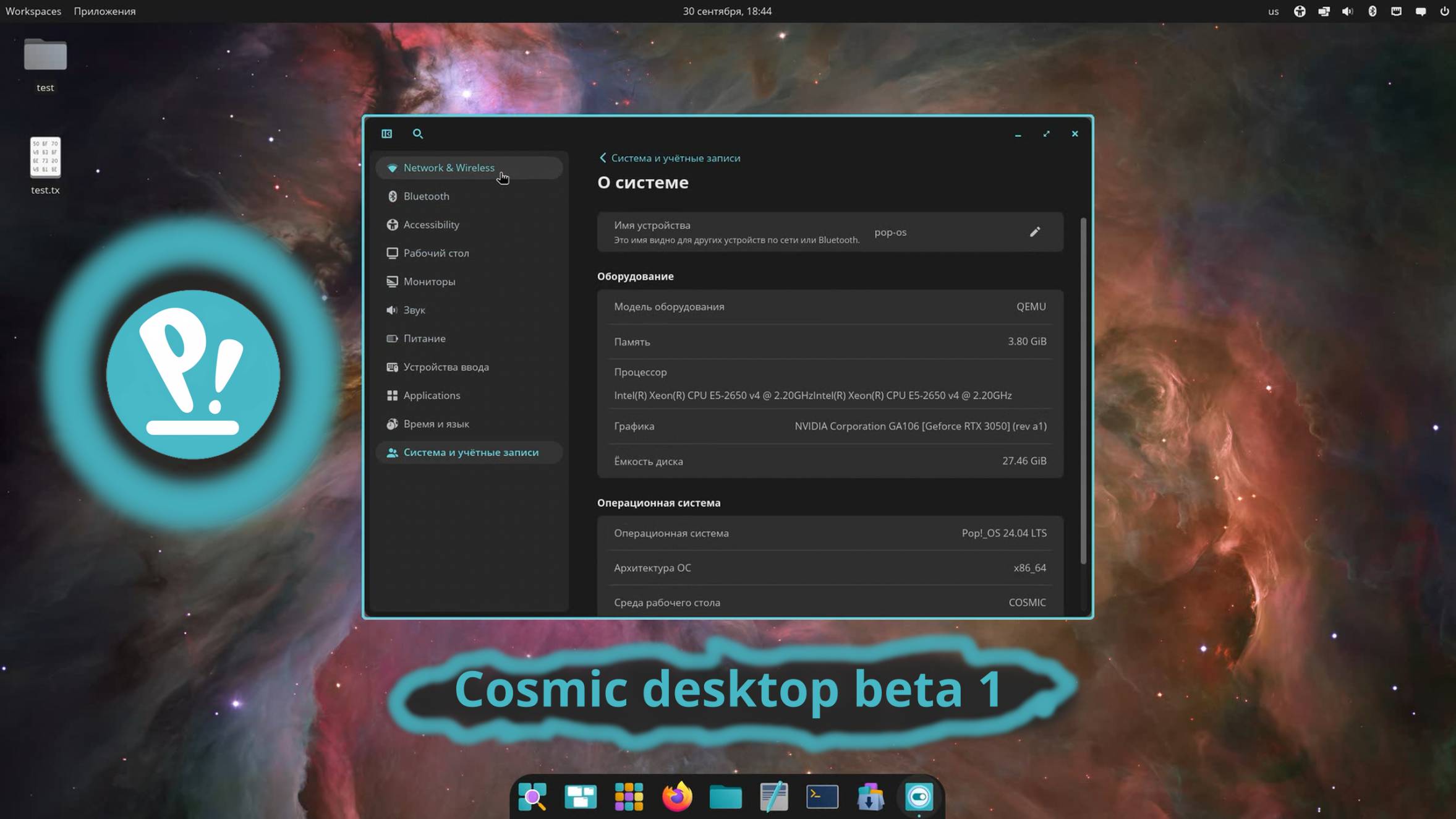
Task: Click the pencil icon to edit device name
Action: click(1035, 232)
